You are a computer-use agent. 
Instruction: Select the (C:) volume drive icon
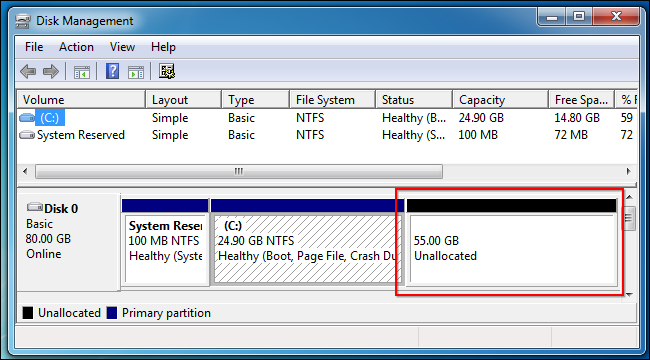pyautogui.click(x=27, y=118)
